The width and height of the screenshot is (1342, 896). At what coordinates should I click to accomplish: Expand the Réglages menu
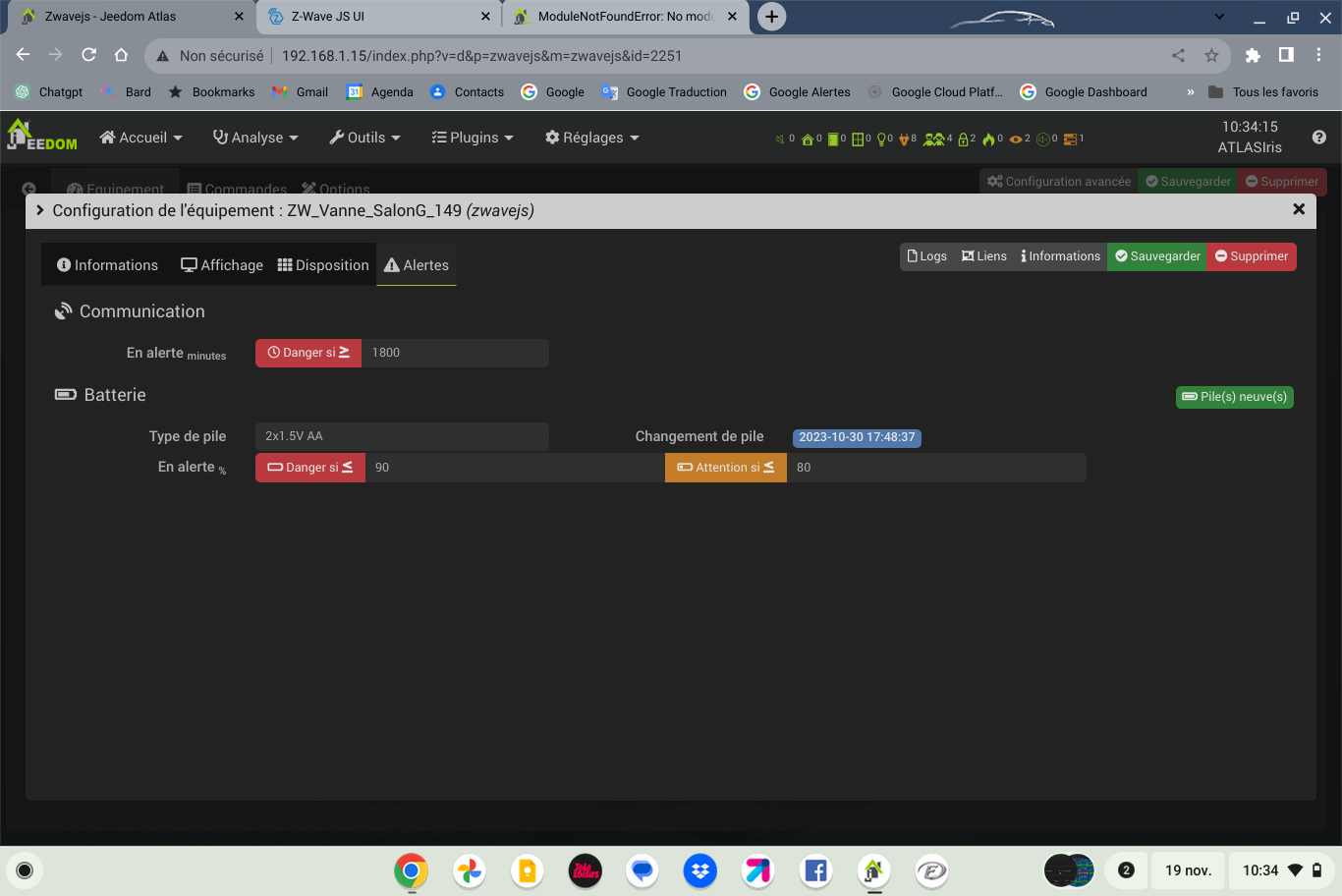point(591,138)
